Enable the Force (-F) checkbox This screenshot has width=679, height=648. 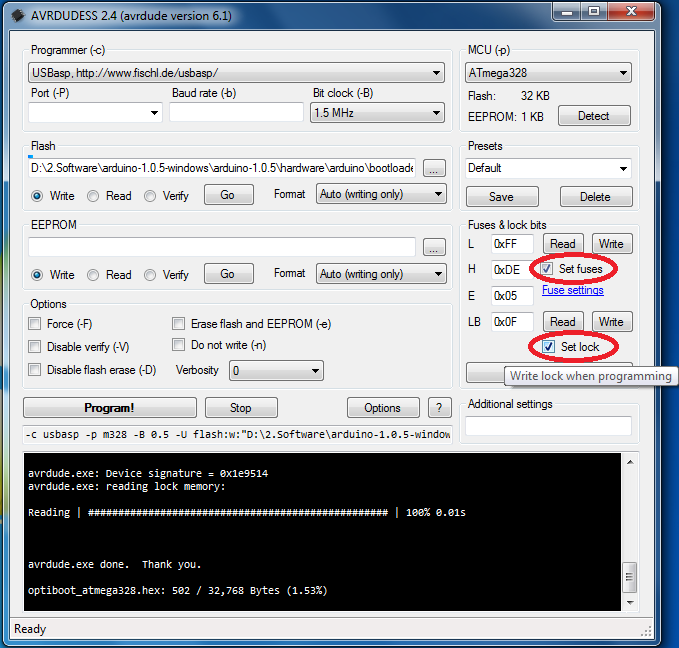(x=35, y=324)
